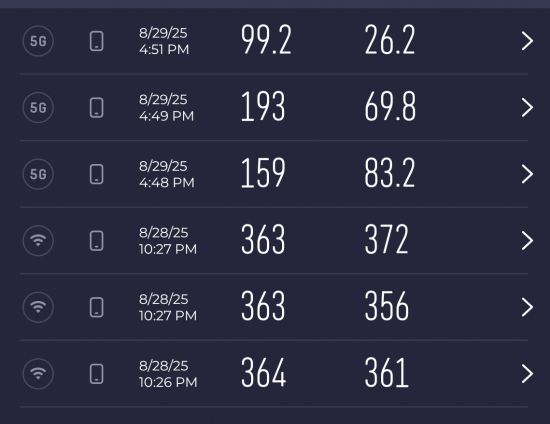550x424 pixels.
Task: Open the chevron for the 159 download test
Action: (x=527, y=174)
